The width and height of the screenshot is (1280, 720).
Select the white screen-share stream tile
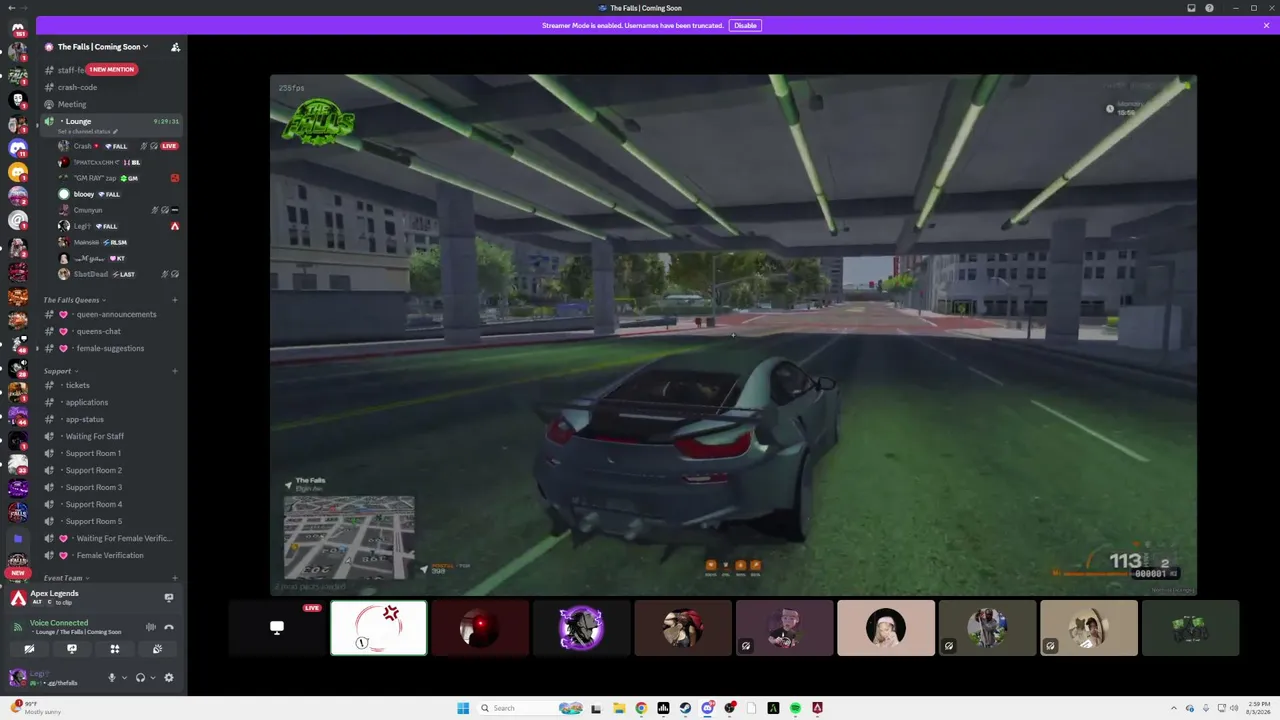click(x=277, y=628)
